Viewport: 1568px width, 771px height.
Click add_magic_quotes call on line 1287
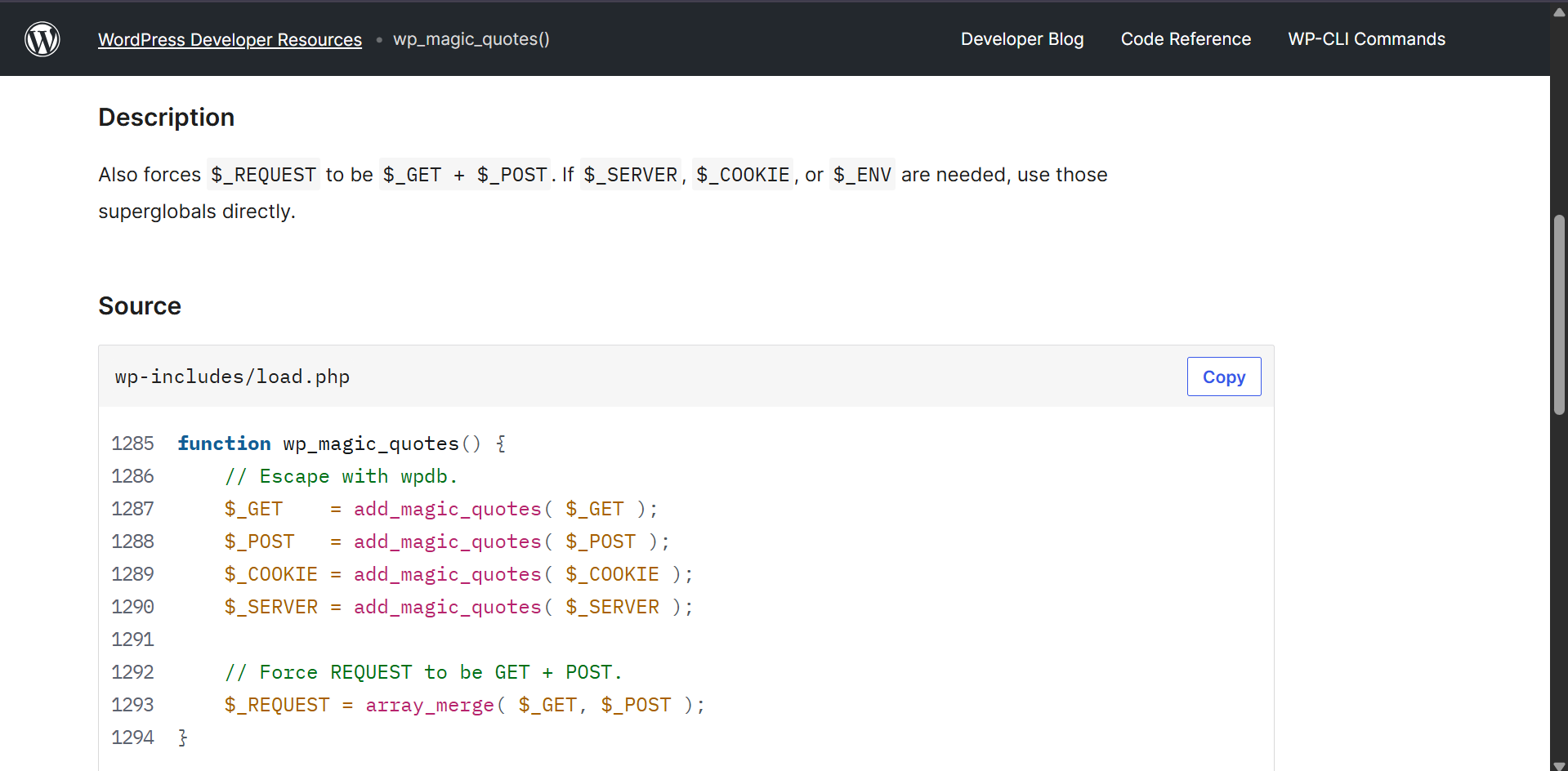[448, 509]
